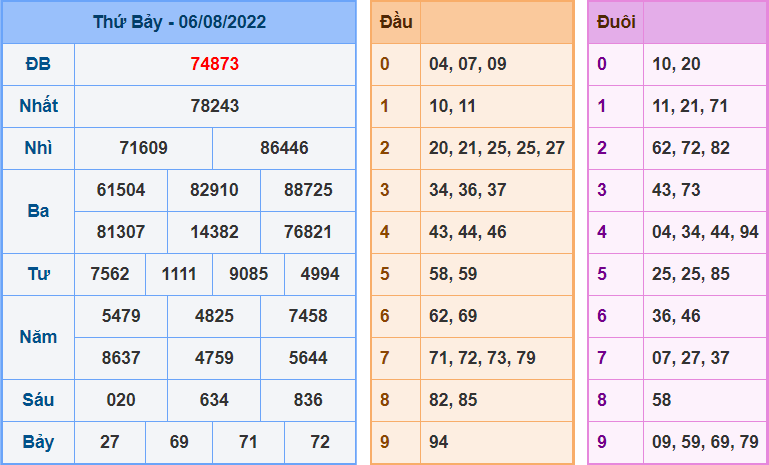This screenshot has width=769, height=465.
Task: Click the Nhì row label
Action: [38, 148]
